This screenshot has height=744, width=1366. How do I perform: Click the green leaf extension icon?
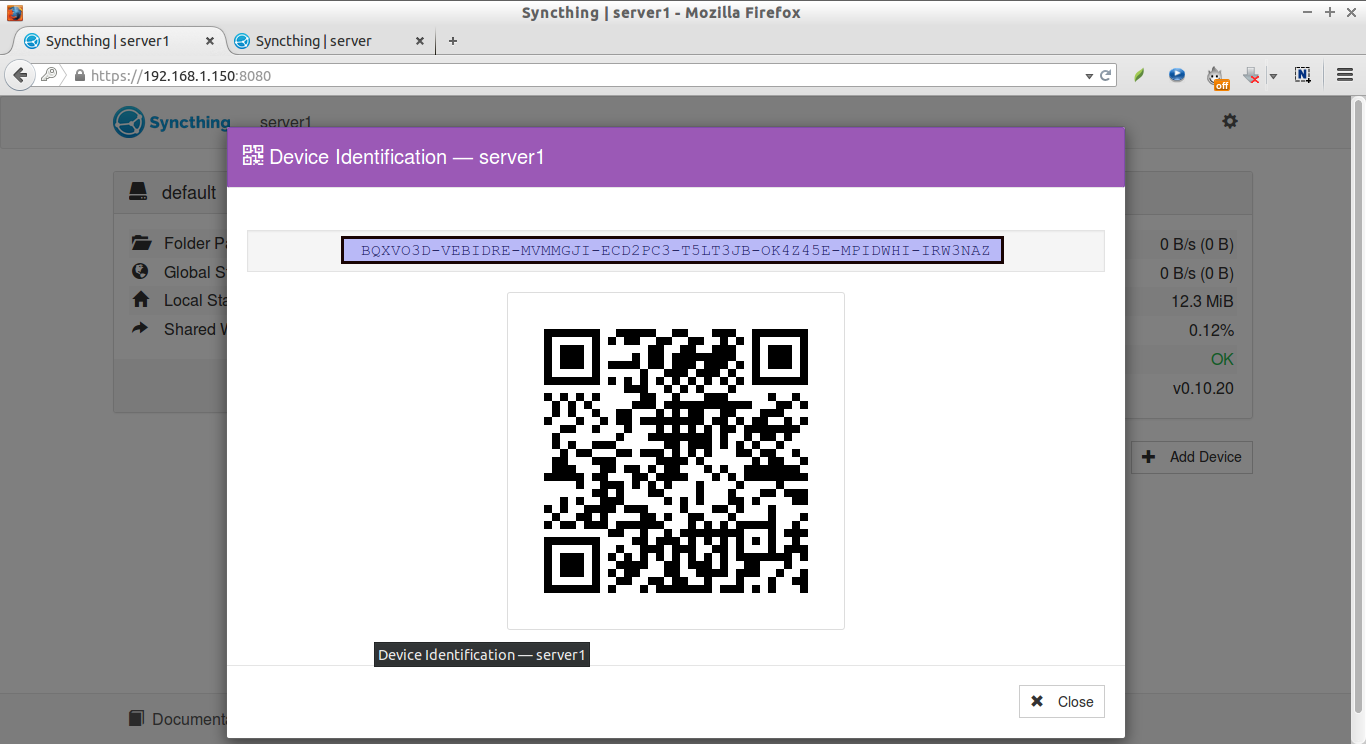pos(1139,75)
